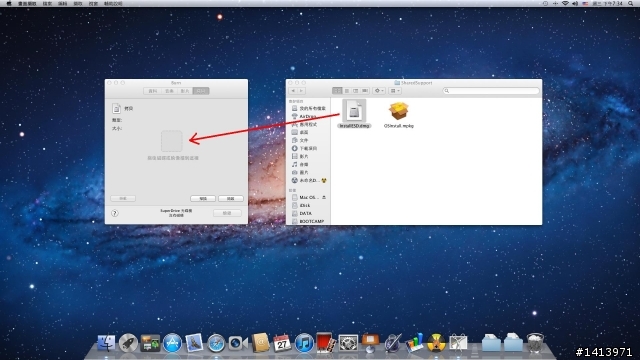Click the Finder search field
Viewport: 640px width, 360px height.
click(x=491, y=91)
